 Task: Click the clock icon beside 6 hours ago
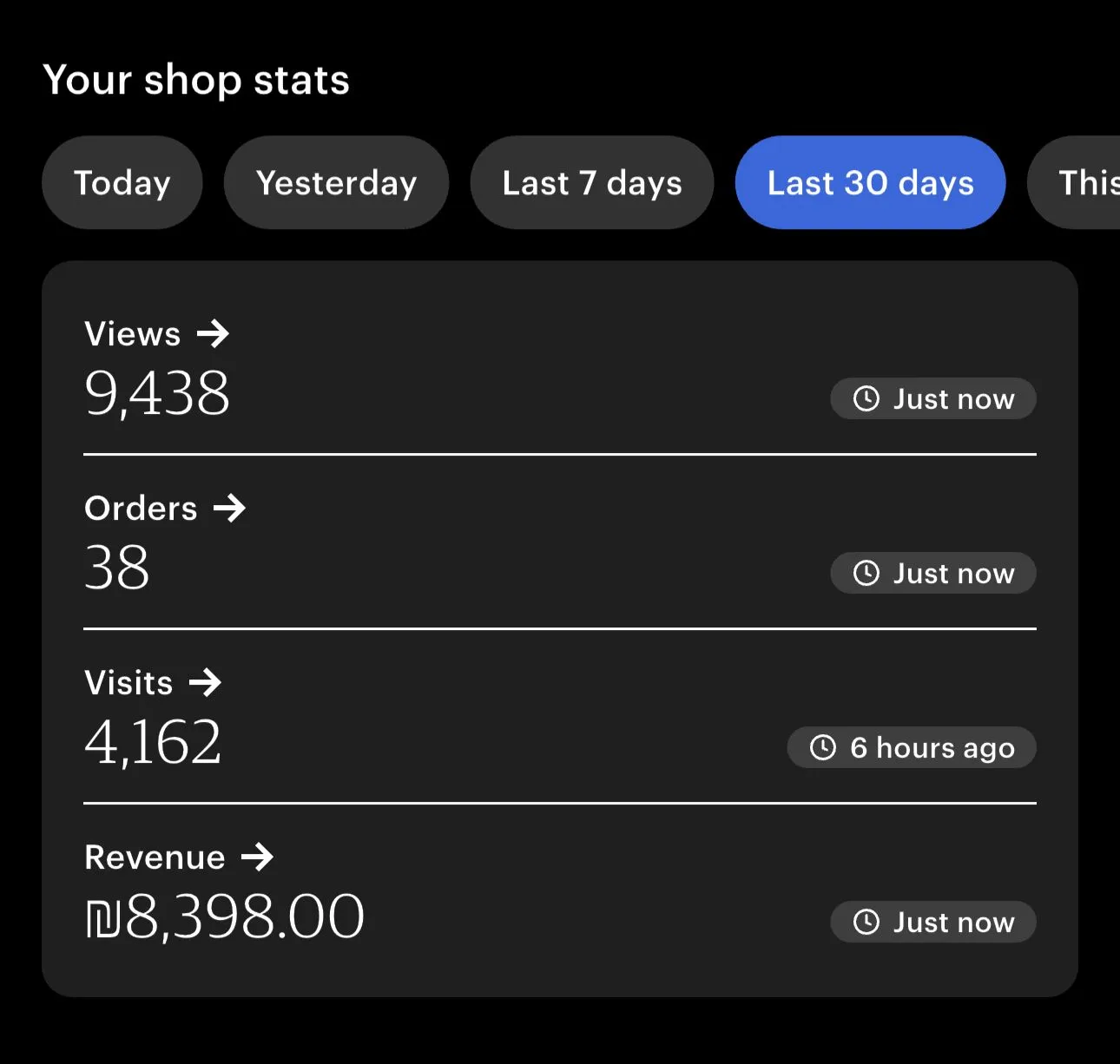click(823, 748)
